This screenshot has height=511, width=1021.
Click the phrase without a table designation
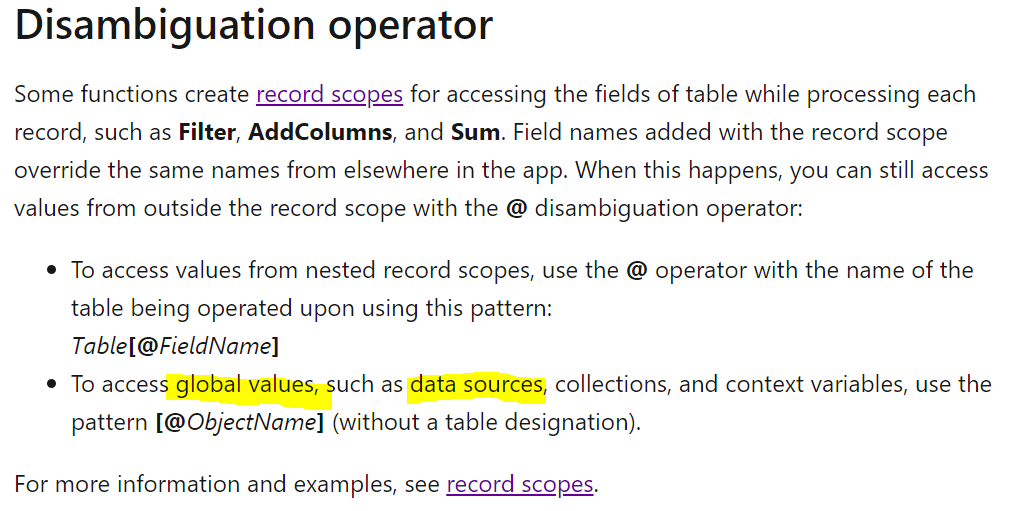486,423
